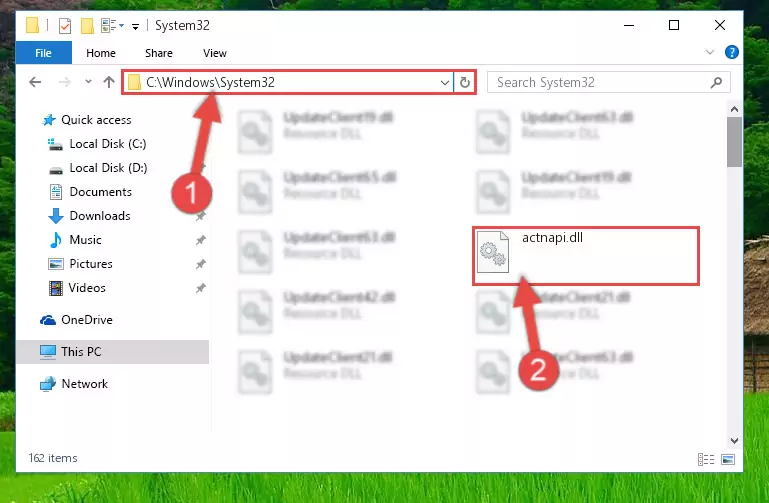Screen dimensions: 769x503
Task: Go back with the Back arrow
Action: tap(35, 82)
